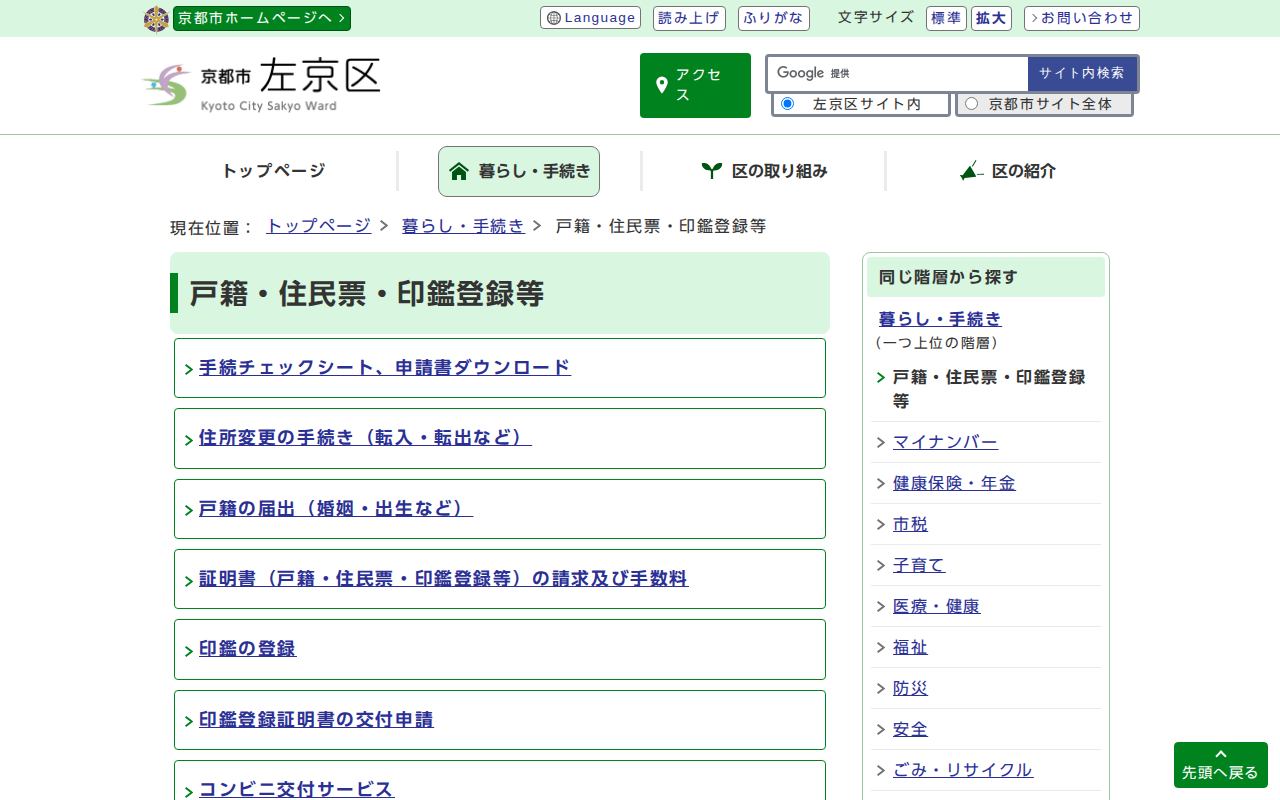Click the Kyoto city emblem icon
Image resolution: width=1280 pixels, height=800 pixels.
coord(156,19)
